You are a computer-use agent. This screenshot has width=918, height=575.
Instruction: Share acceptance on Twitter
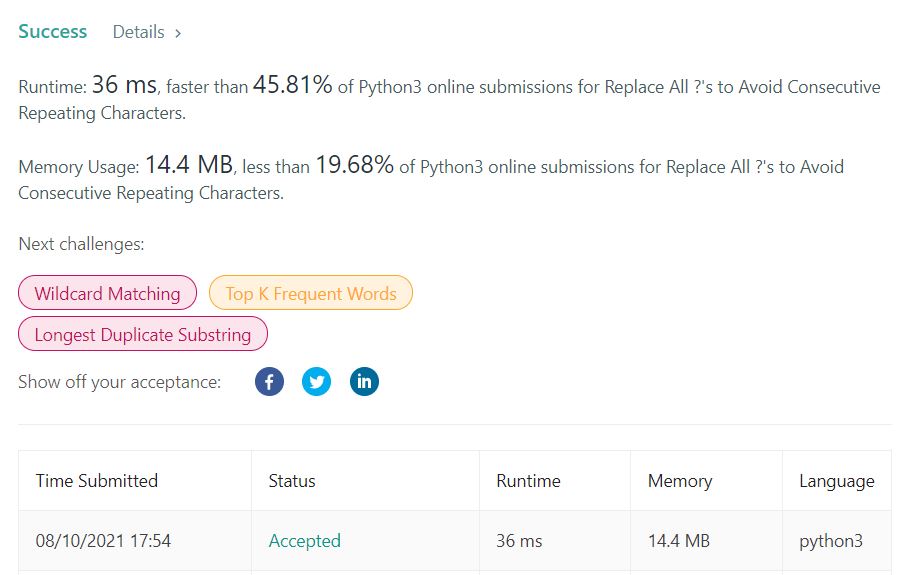[x=317, y=382]
